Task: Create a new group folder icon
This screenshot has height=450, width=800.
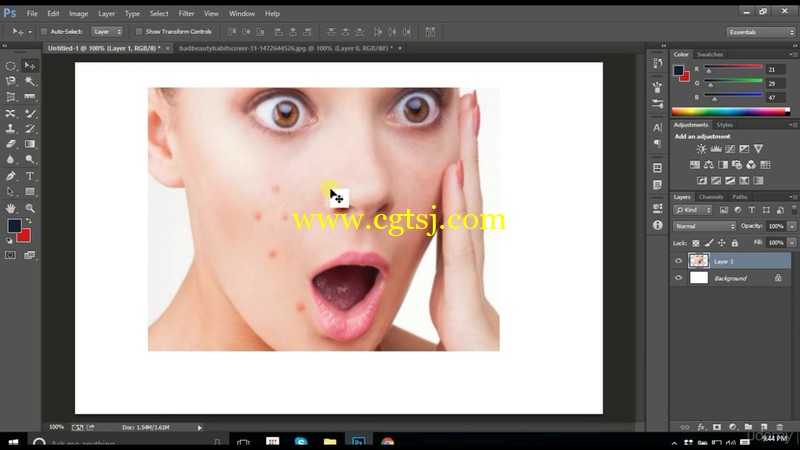Action: (748, 427)
